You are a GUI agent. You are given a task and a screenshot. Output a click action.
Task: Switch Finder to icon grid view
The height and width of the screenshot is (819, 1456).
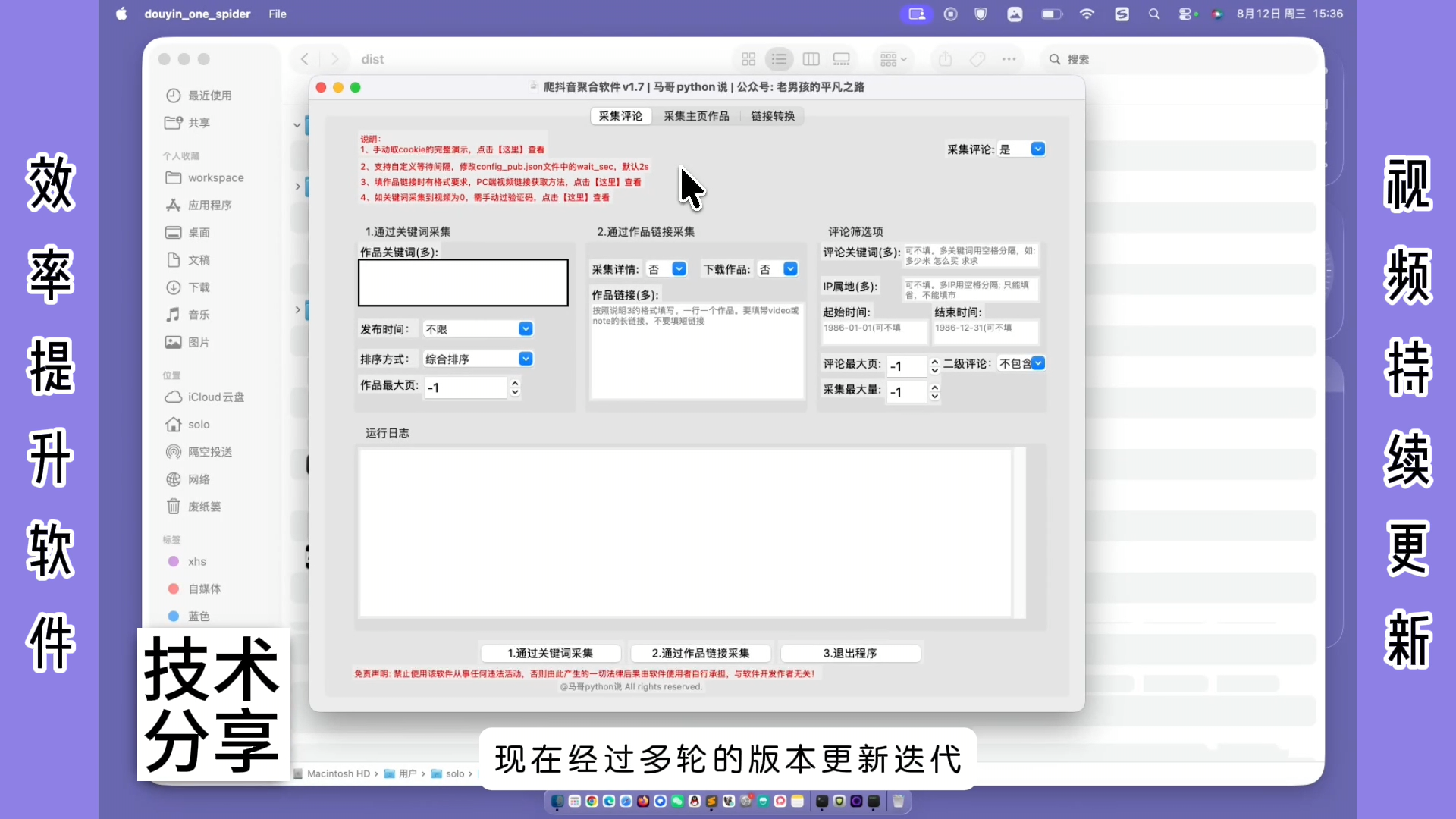click(748, 59)
